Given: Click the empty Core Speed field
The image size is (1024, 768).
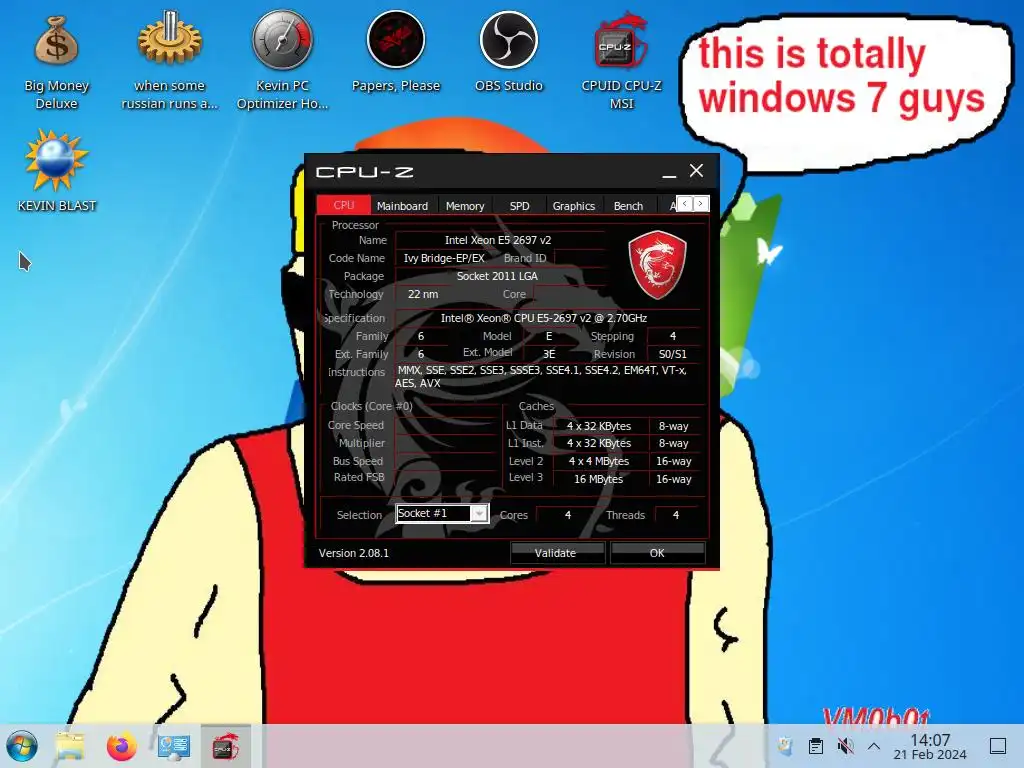Looking at the screenshot, I should pyautogui.click(x=446, y=425).
